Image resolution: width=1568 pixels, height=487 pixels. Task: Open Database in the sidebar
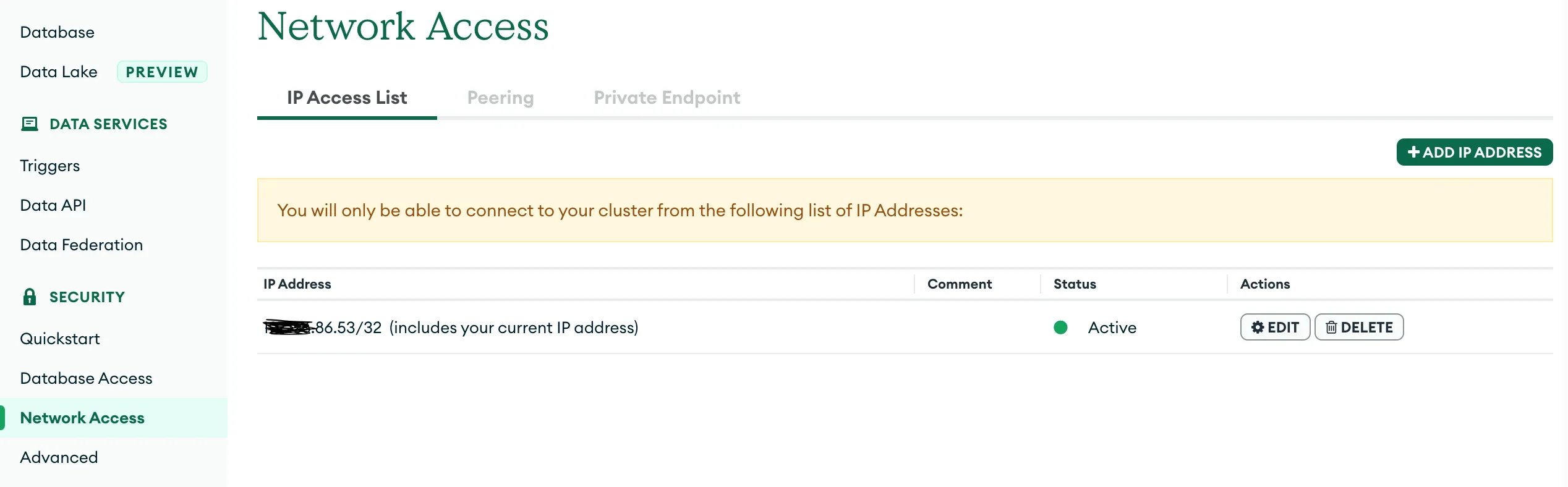[x=58, y=32]
